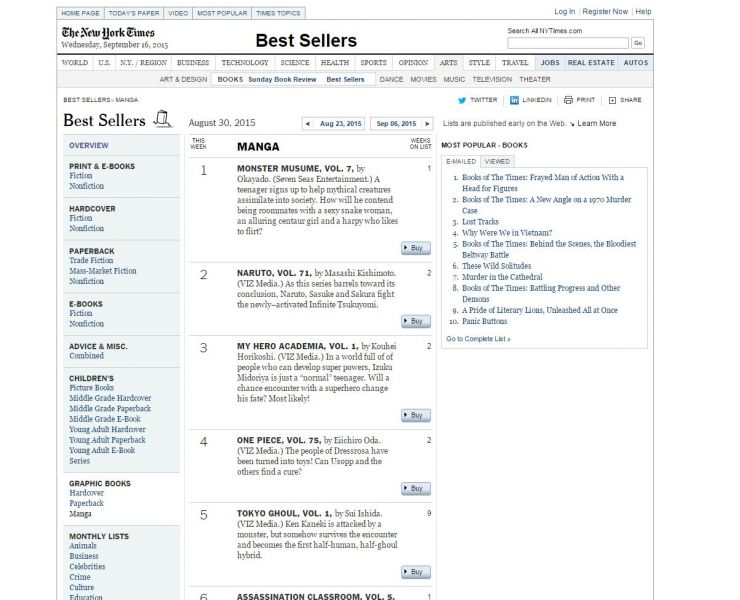Screen dimensions: 740x600
Task: Go to next week Sep 06, 2015
Action: click(x=395, y=124)
